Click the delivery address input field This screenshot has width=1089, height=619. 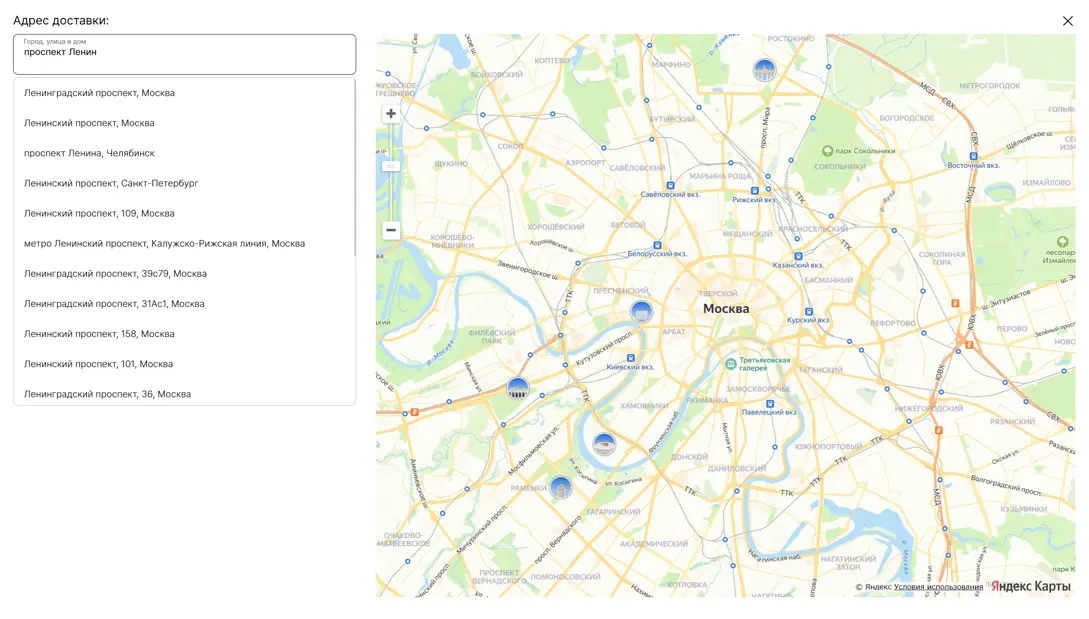click(184, 55)
